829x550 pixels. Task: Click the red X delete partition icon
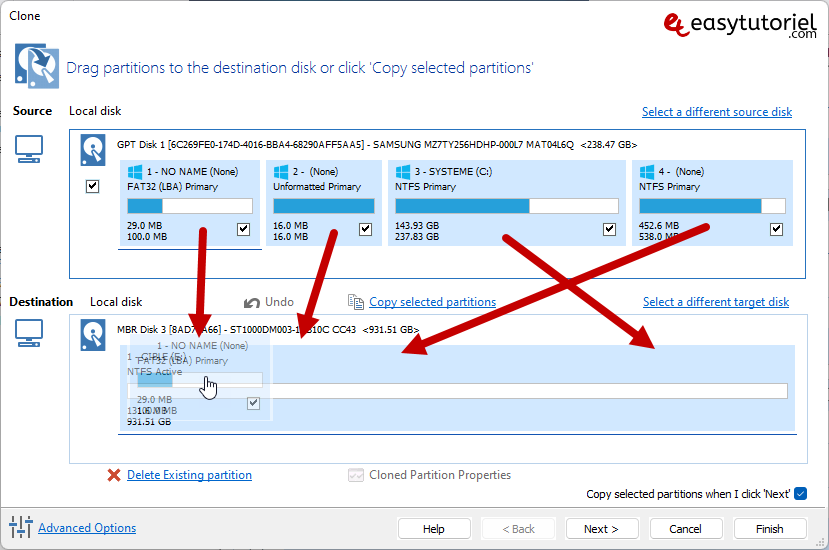point(114,475)
